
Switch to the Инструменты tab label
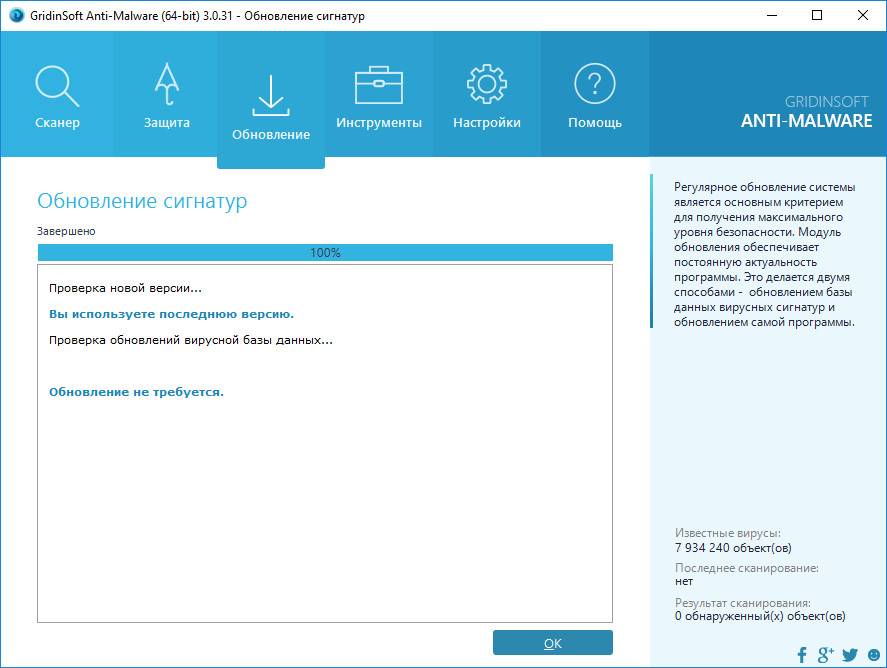(x=379, y=123)
